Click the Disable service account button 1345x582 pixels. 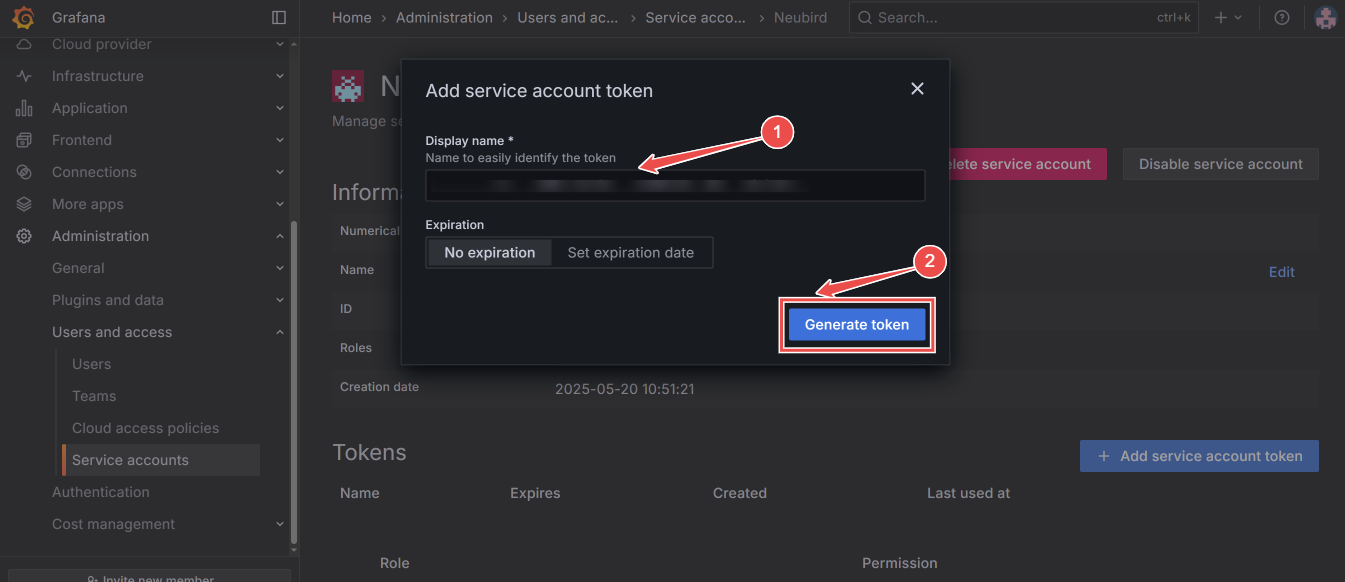[1220, 163]
